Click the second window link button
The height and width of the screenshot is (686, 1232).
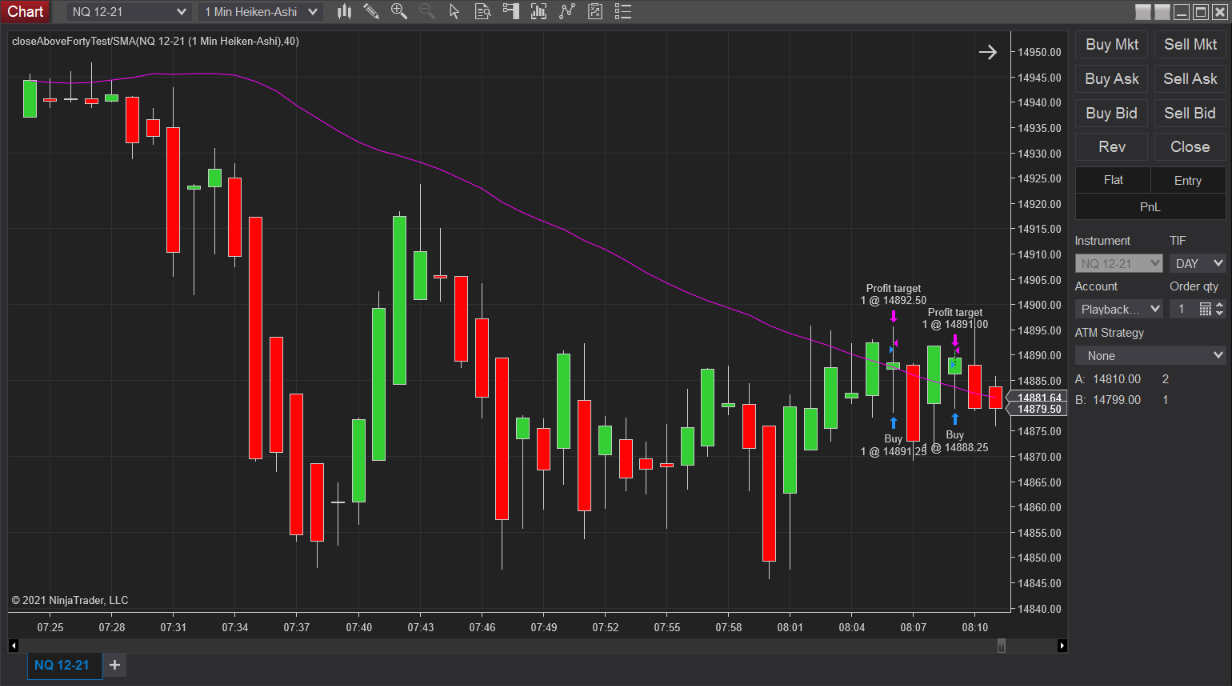1161,12
